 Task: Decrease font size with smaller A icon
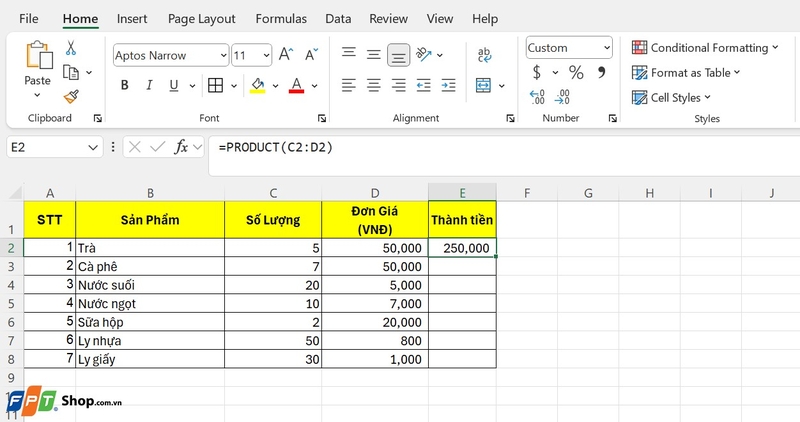point(311,55)
